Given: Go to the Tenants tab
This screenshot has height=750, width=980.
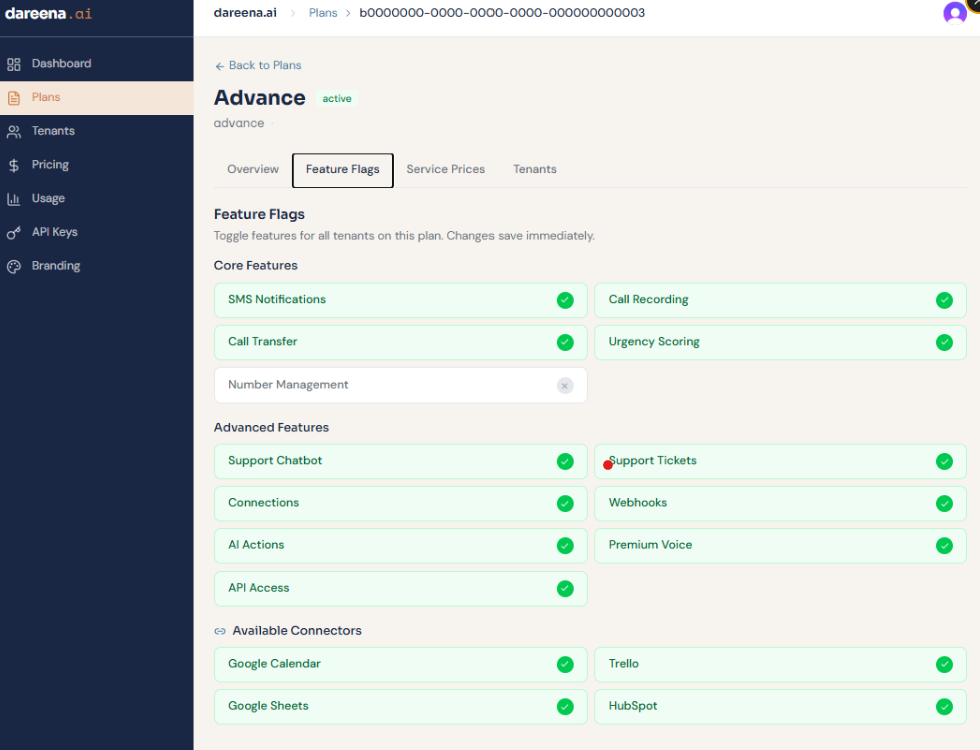Looking at the screenshot, I should click(535, 170).
